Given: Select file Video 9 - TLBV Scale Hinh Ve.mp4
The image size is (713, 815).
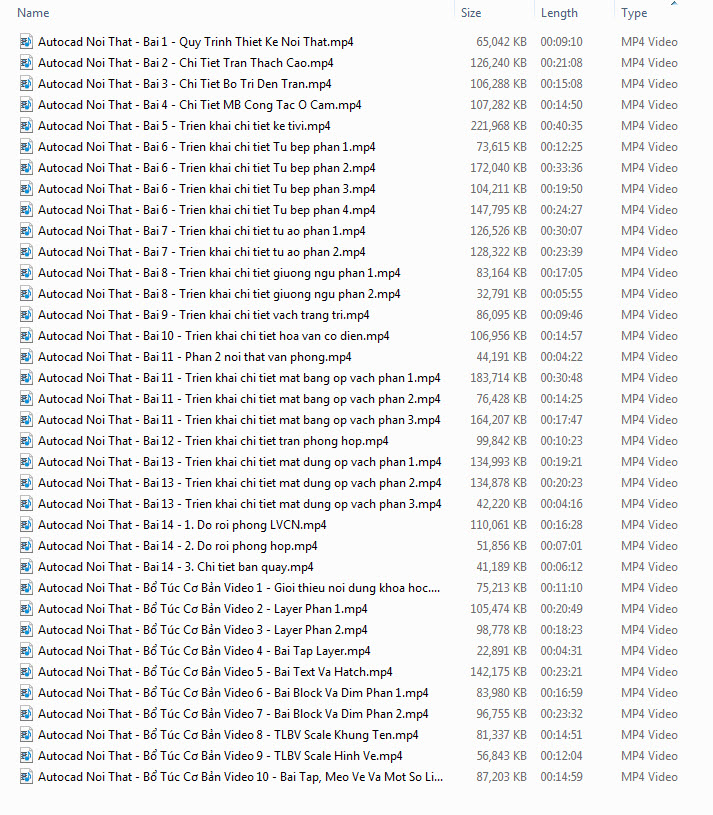Looking at the screenshot, I should point(220,756).
